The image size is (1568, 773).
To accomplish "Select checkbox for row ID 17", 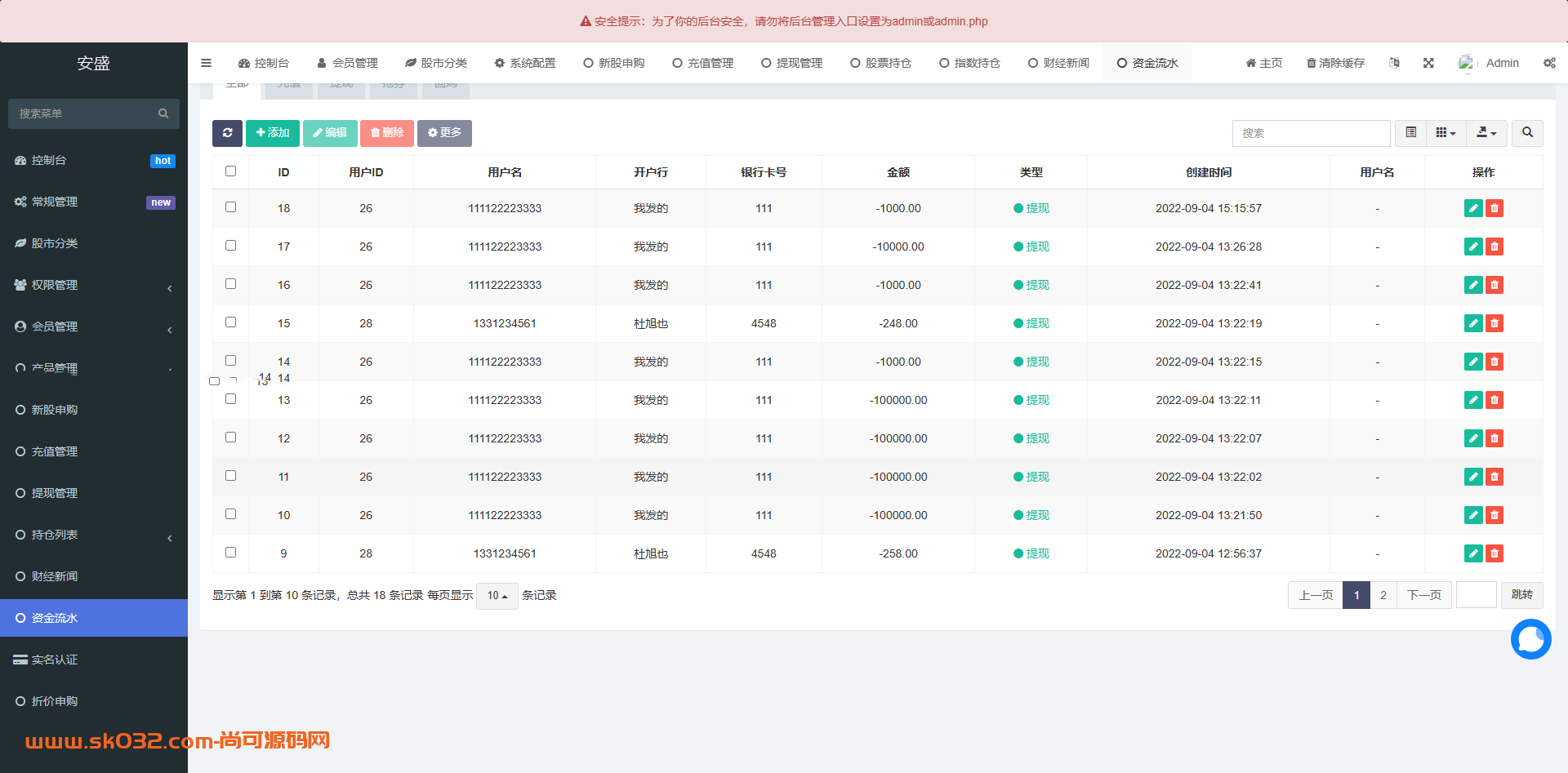I will pos(230,246).
